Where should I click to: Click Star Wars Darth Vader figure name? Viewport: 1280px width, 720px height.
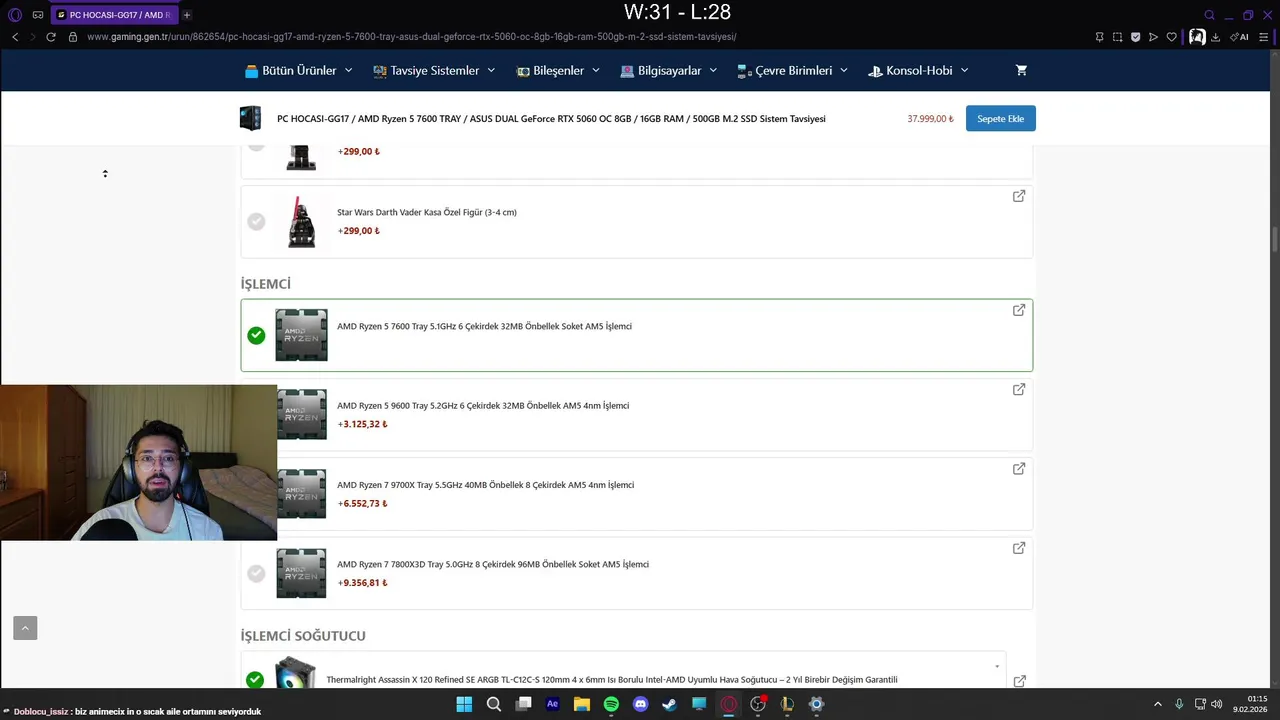pos(427,212)
